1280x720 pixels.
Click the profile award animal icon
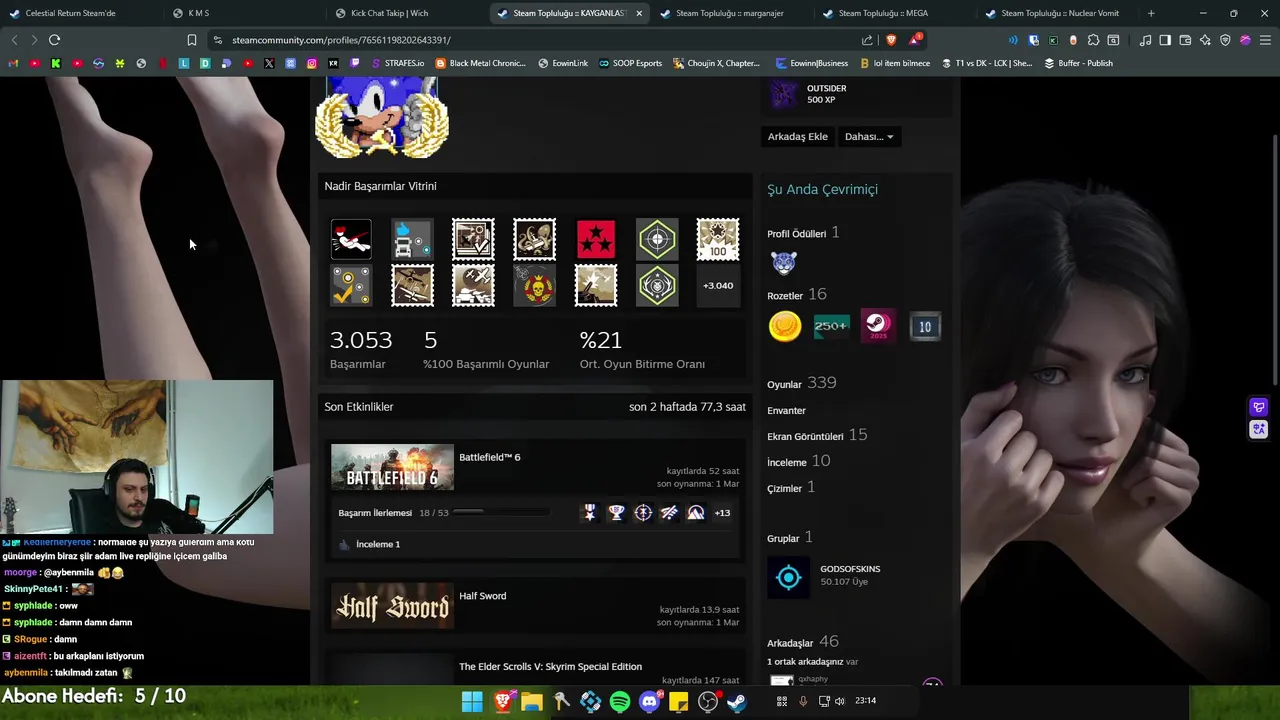(x=784, y=263)
